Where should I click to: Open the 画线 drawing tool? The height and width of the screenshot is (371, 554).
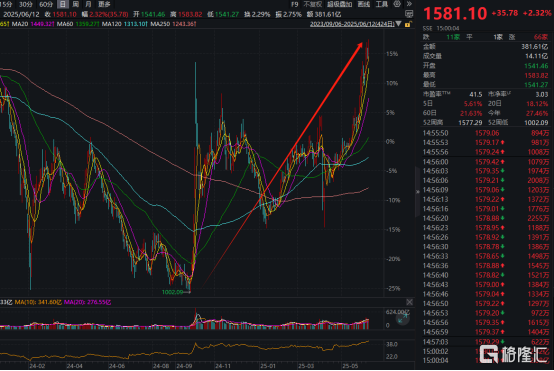tap(364, 4)
